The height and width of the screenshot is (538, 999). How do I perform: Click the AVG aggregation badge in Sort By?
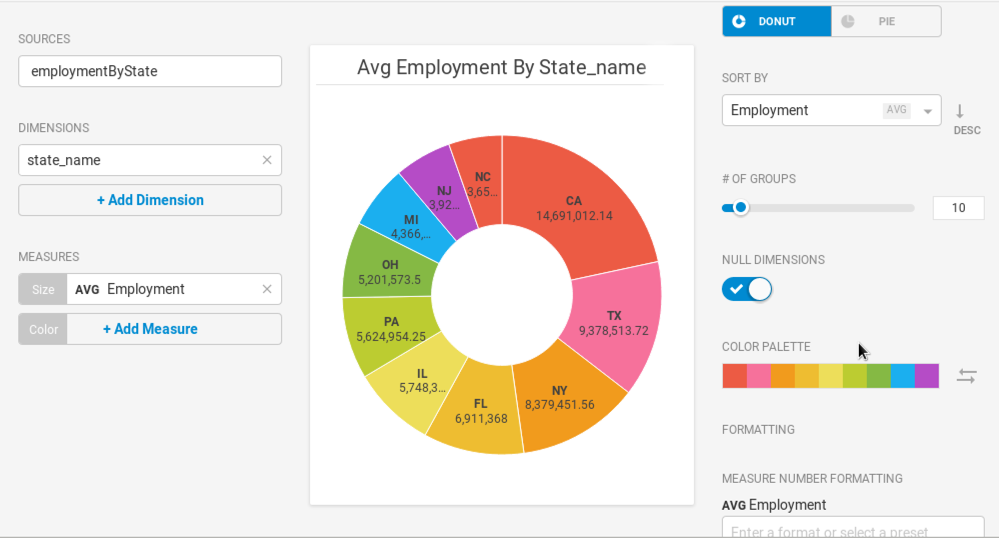pyautogui.click(x=896, y=110)
